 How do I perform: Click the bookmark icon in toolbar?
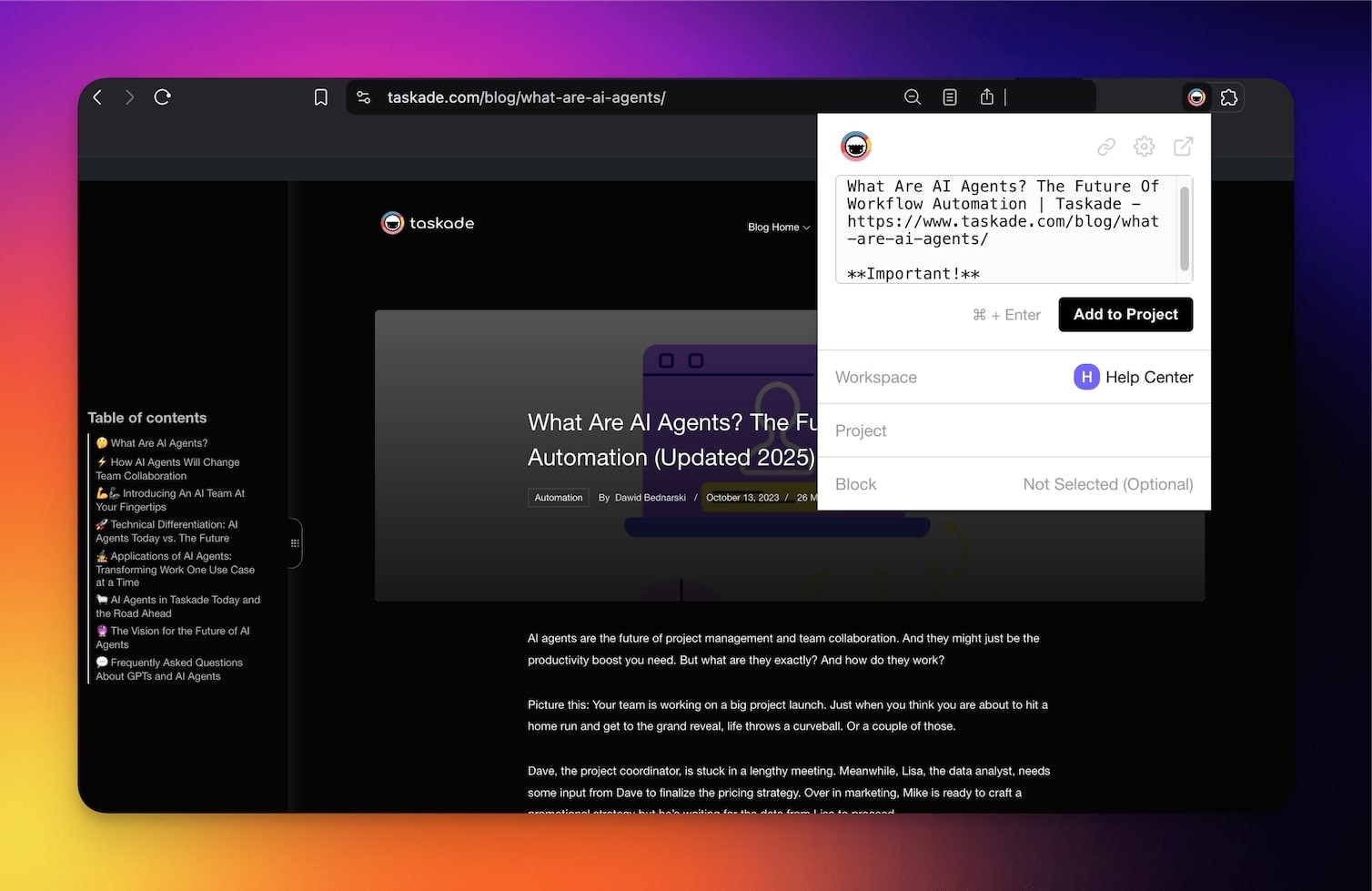click(321, 97)
